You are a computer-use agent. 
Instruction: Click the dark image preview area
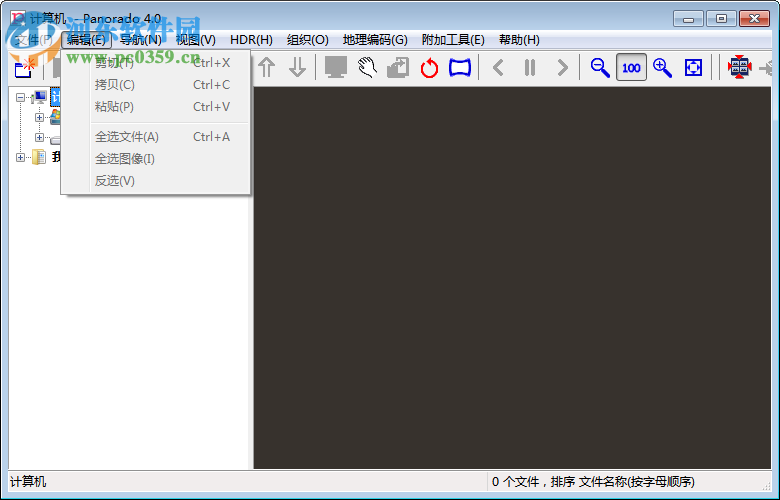tap(512, 278)
